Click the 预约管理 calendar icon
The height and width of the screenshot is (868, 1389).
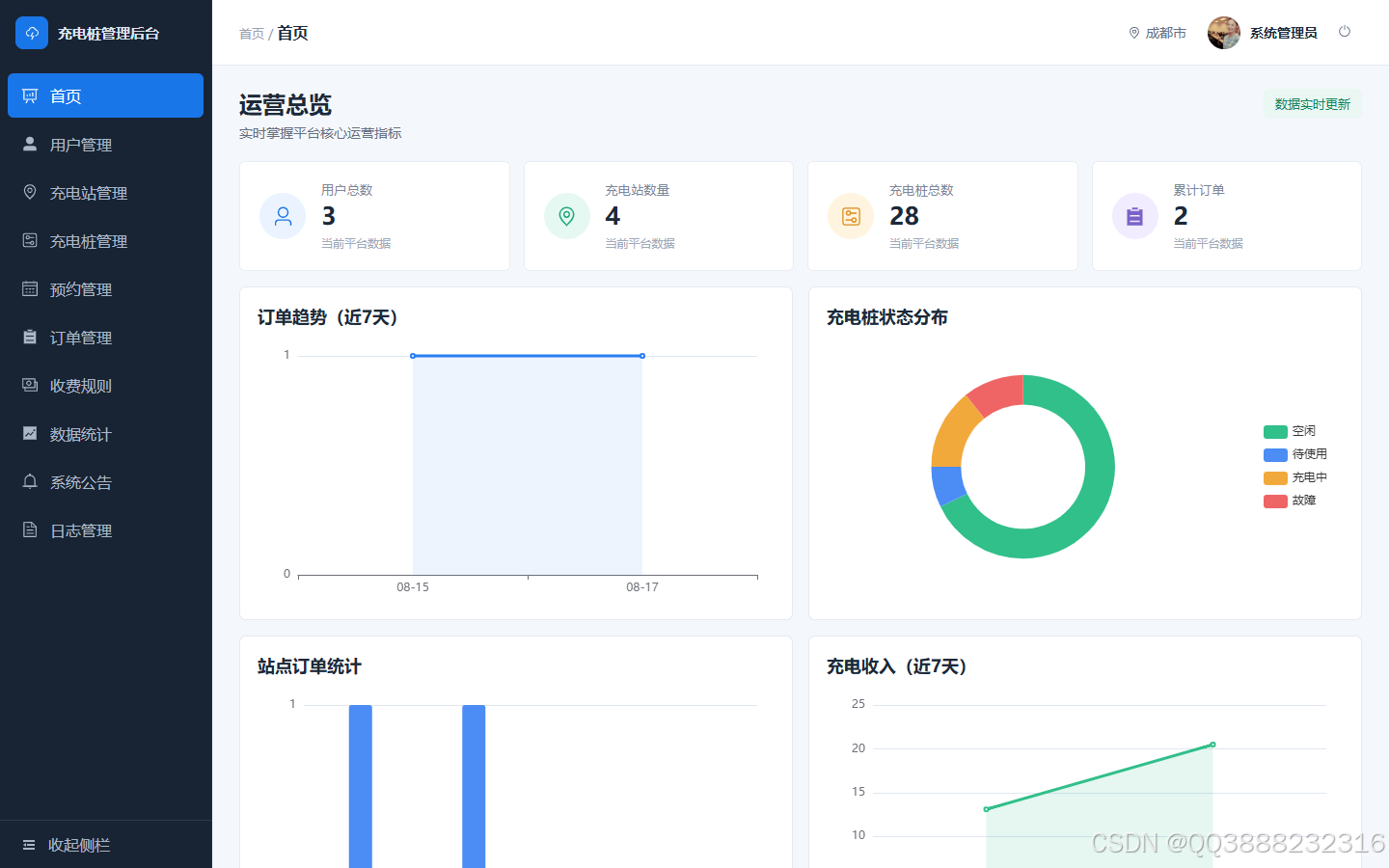pos(30,288)
